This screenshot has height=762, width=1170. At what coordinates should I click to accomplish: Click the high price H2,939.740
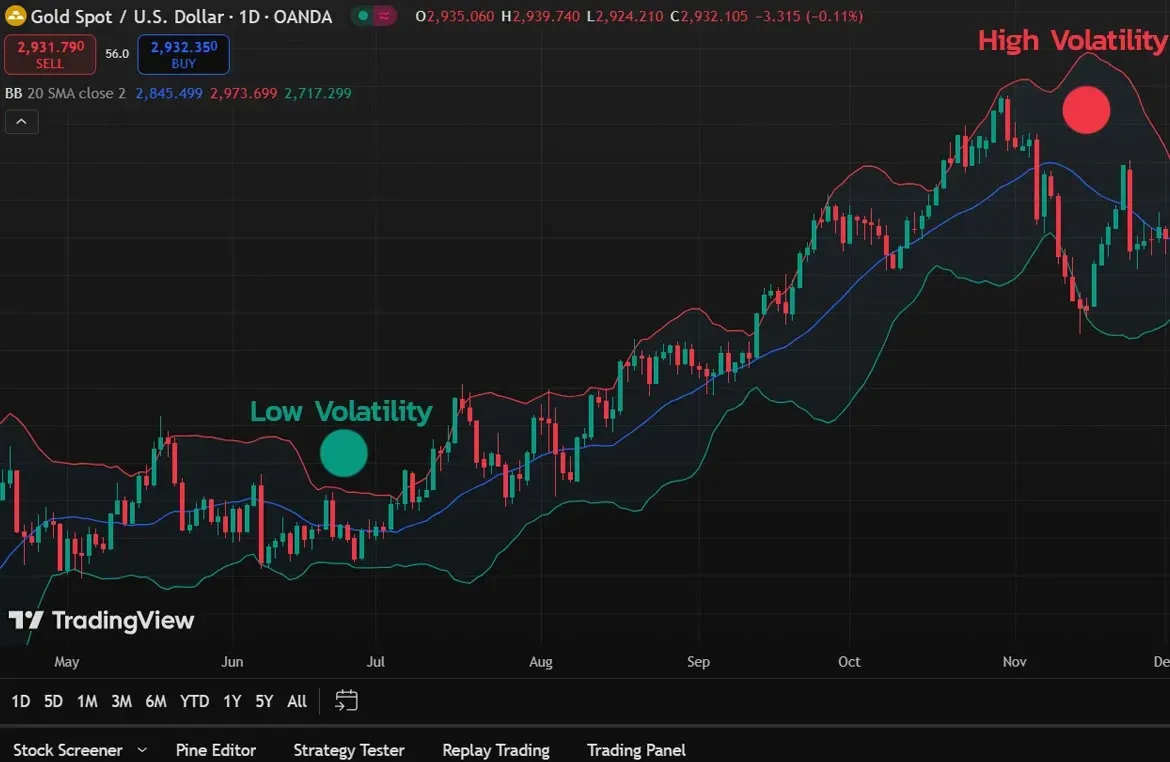pos(540,16)
